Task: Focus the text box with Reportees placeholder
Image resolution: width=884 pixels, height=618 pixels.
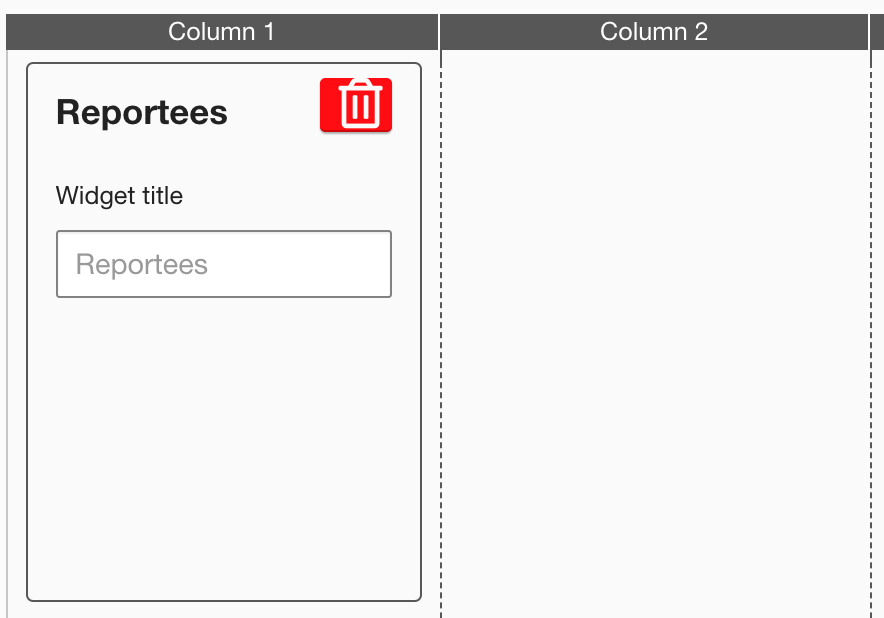Action: tap(223, 264)
